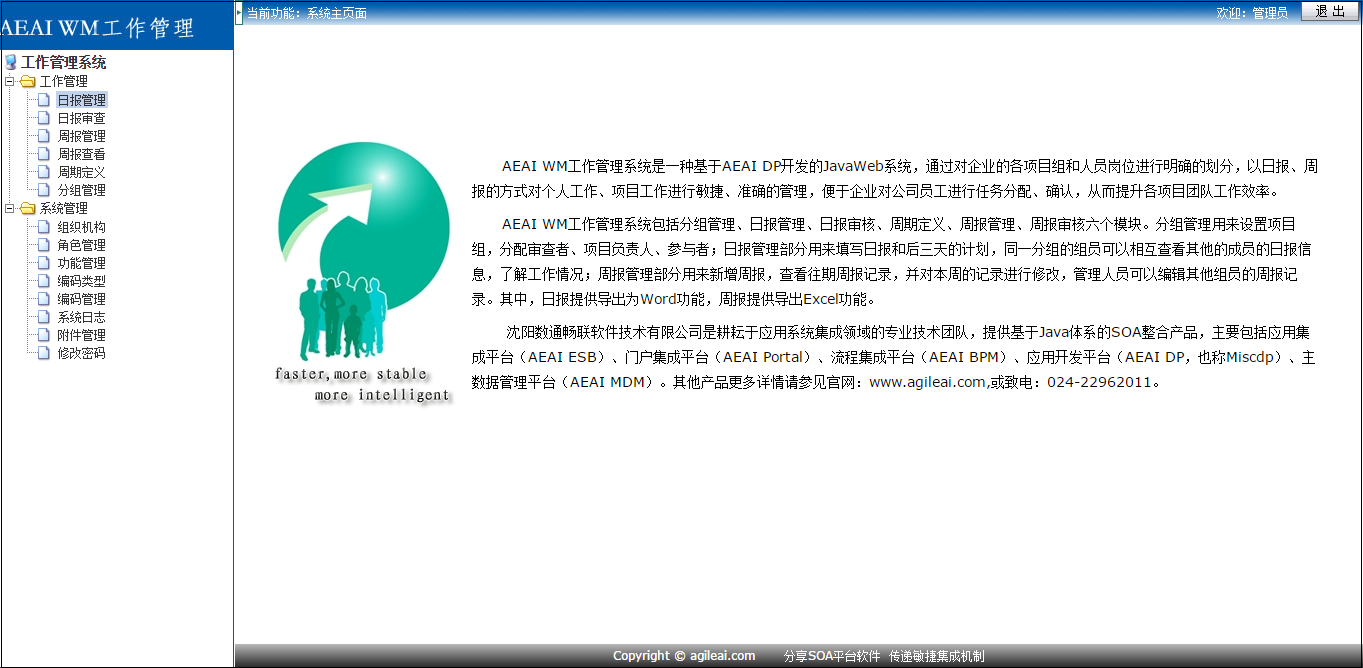Screen dimensions: 1363x668
Task: Click the page icon beside 附件管理
Action: (x=44, y=335)
